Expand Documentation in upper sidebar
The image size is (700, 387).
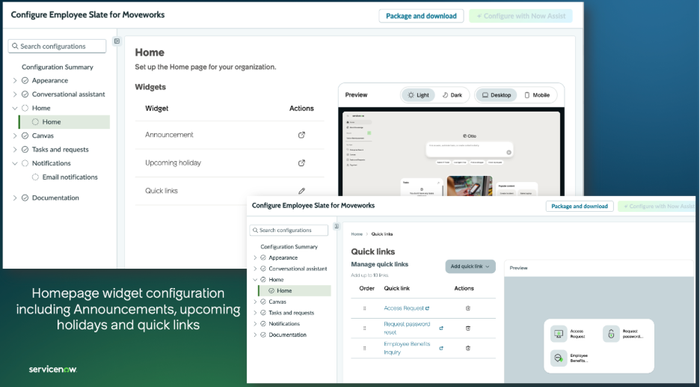coord(15,198)
